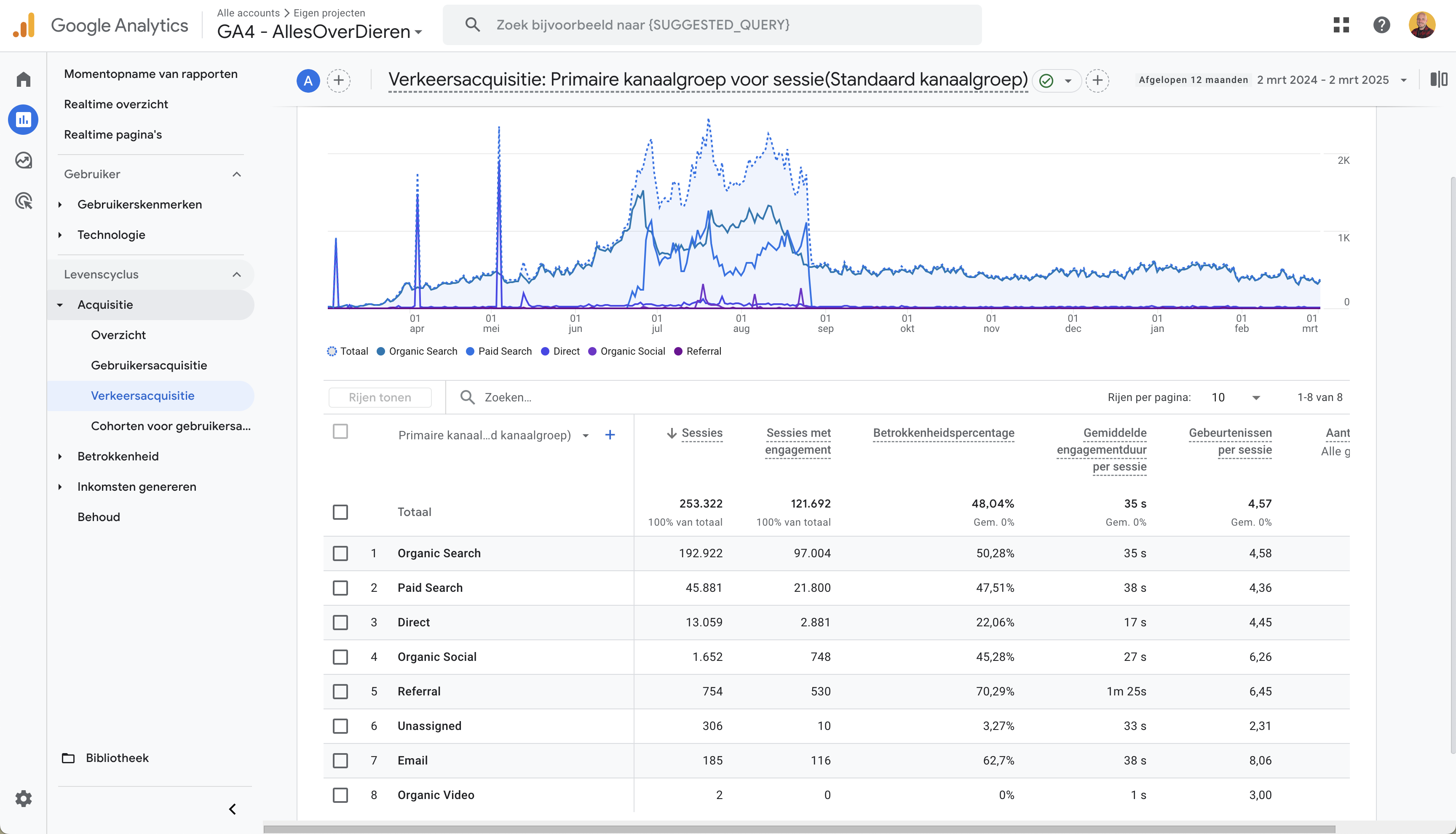Viewport: 1456px width, 834px height.
Task: Open the Bibliotheek folder icon
Action: [x=68, y=758]
